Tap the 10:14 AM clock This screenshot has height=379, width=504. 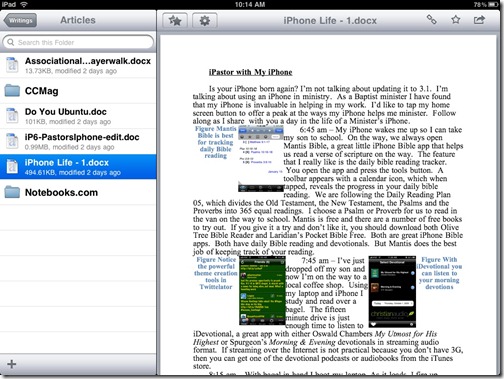250,4
